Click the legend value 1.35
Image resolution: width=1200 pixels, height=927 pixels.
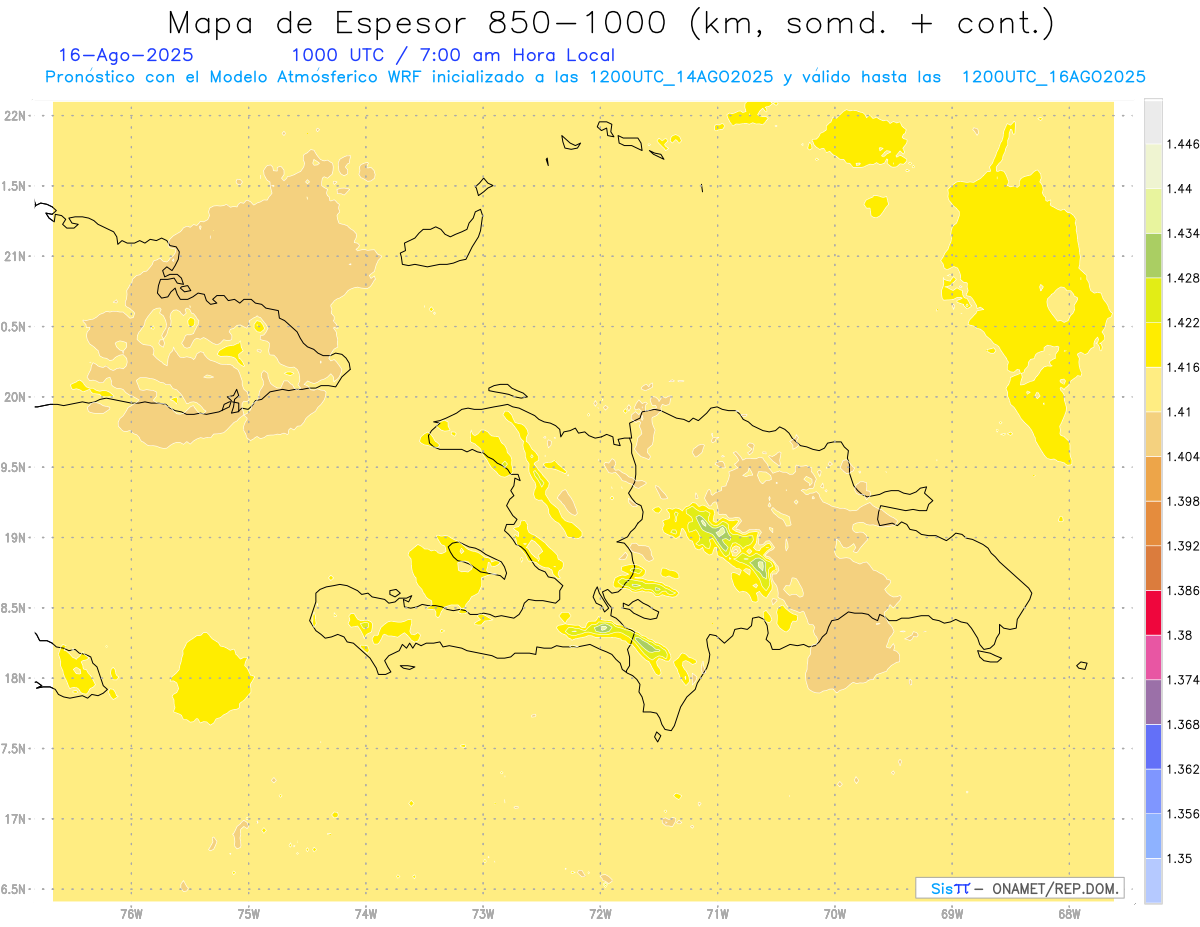1179,858
